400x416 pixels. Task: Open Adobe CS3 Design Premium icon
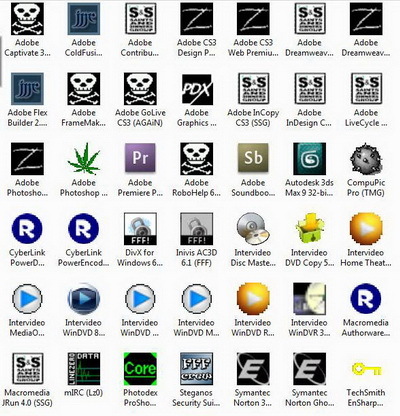click(x=197, y=19)
